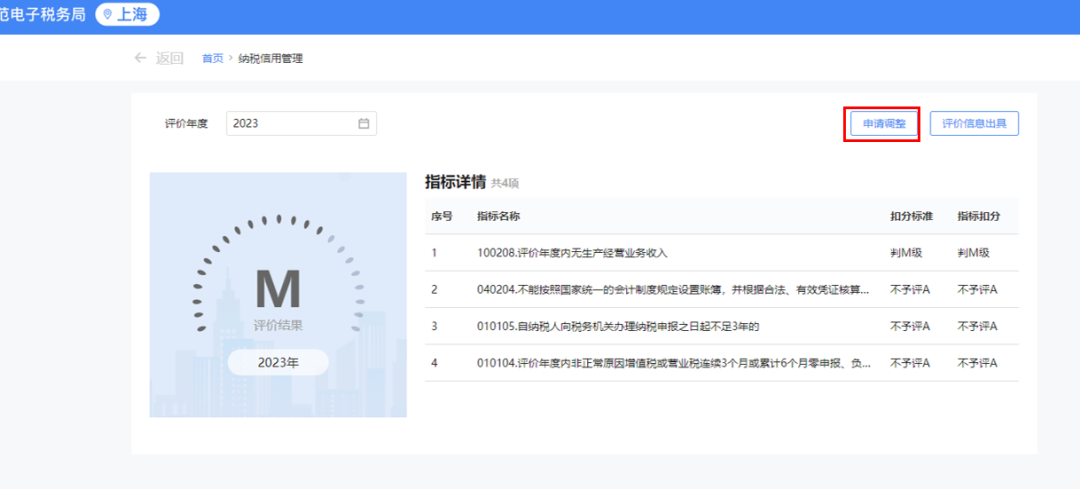
Task: Select row 100208 评价年度内无生产经营业务收入
Action: click(x=572, y=253)
